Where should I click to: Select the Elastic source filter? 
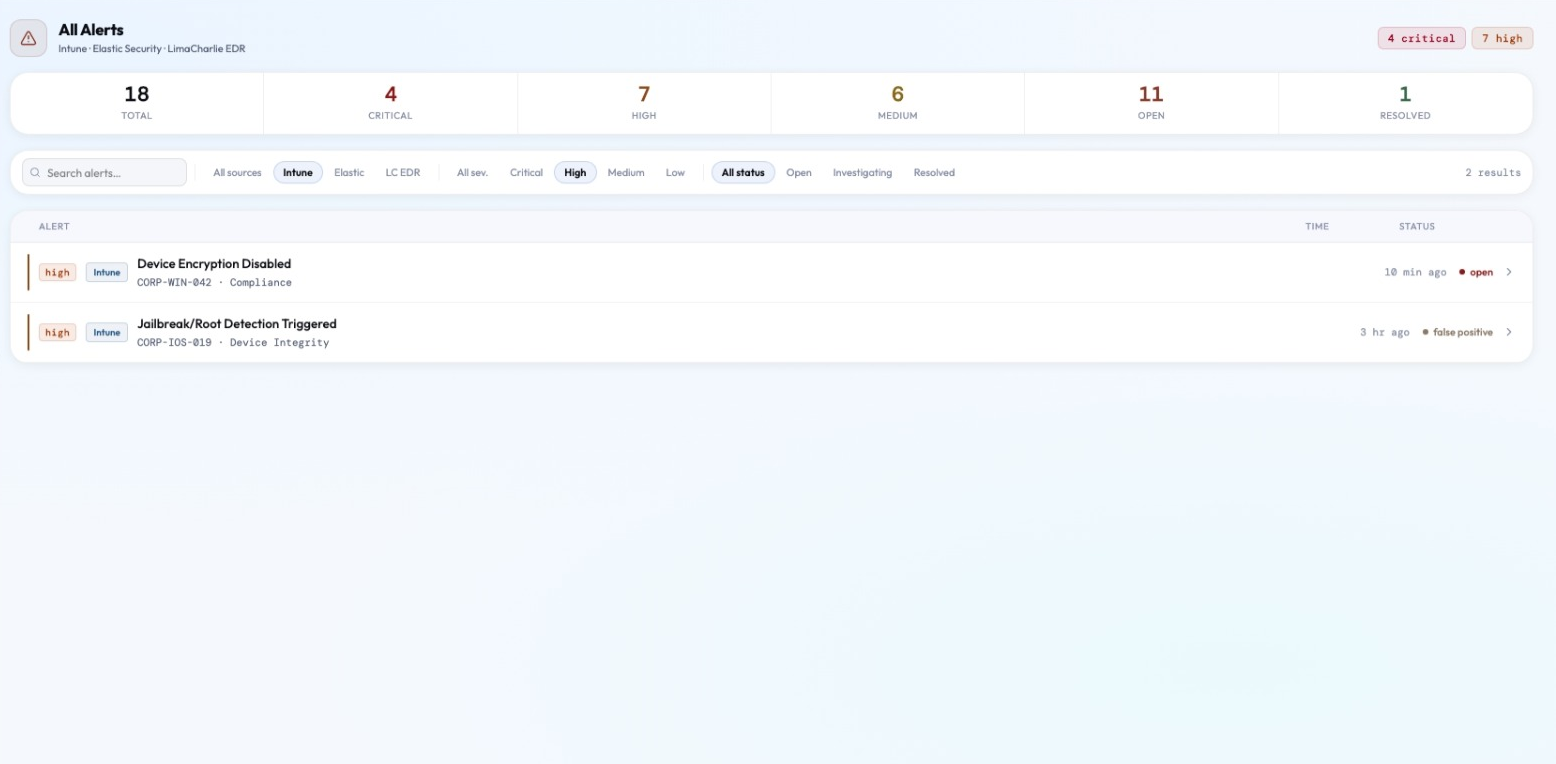click(349, 172)
